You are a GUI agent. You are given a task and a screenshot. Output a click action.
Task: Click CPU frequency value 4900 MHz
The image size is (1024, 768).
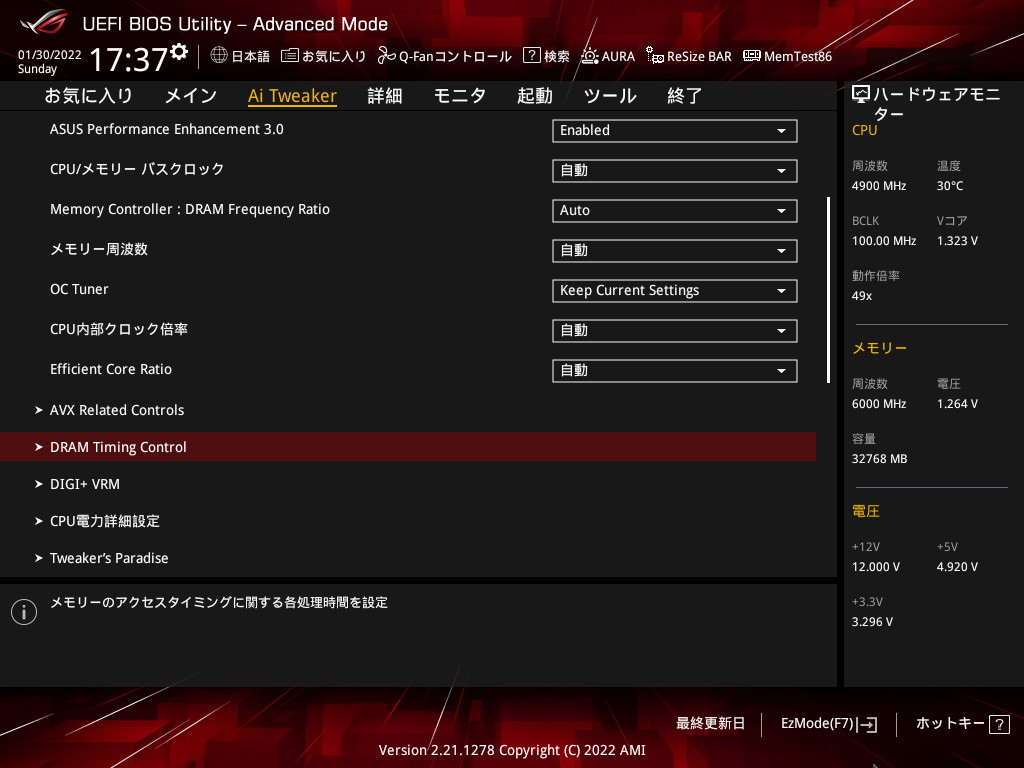pyautogui.click(x=879, y=186)
